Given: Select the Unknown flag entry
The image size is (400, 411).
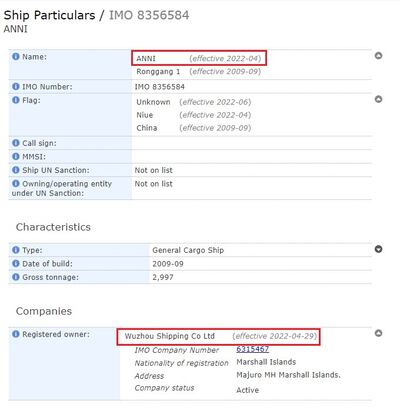Looking at the screenshot, I should coord(153,102).
